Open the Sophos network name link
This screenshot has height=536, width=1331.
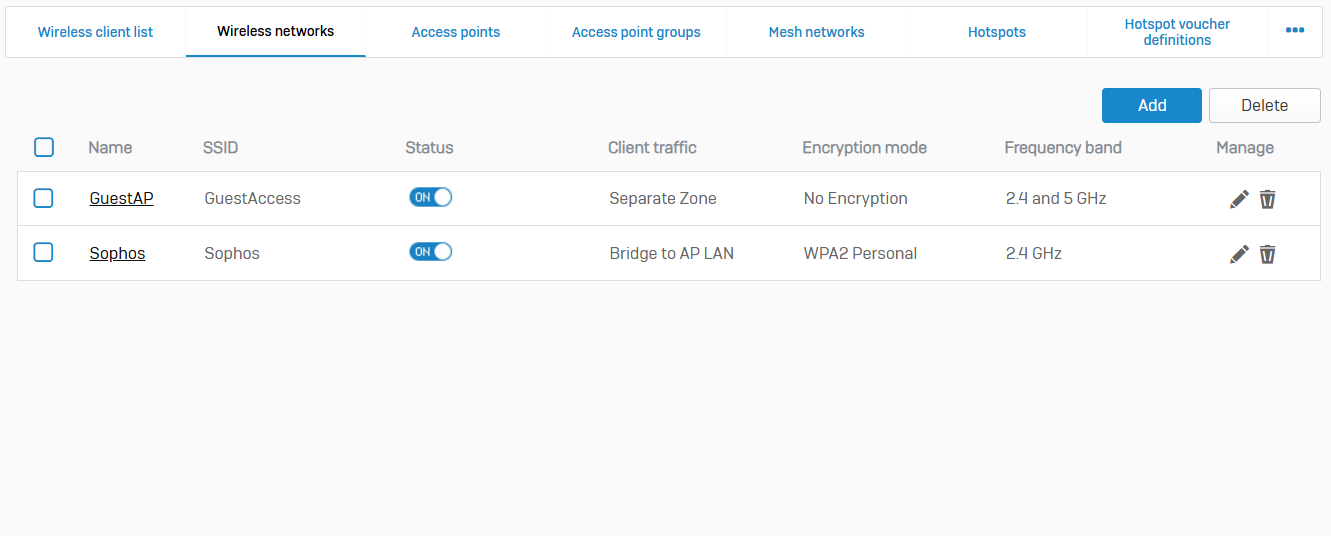(x=117, y=253)
